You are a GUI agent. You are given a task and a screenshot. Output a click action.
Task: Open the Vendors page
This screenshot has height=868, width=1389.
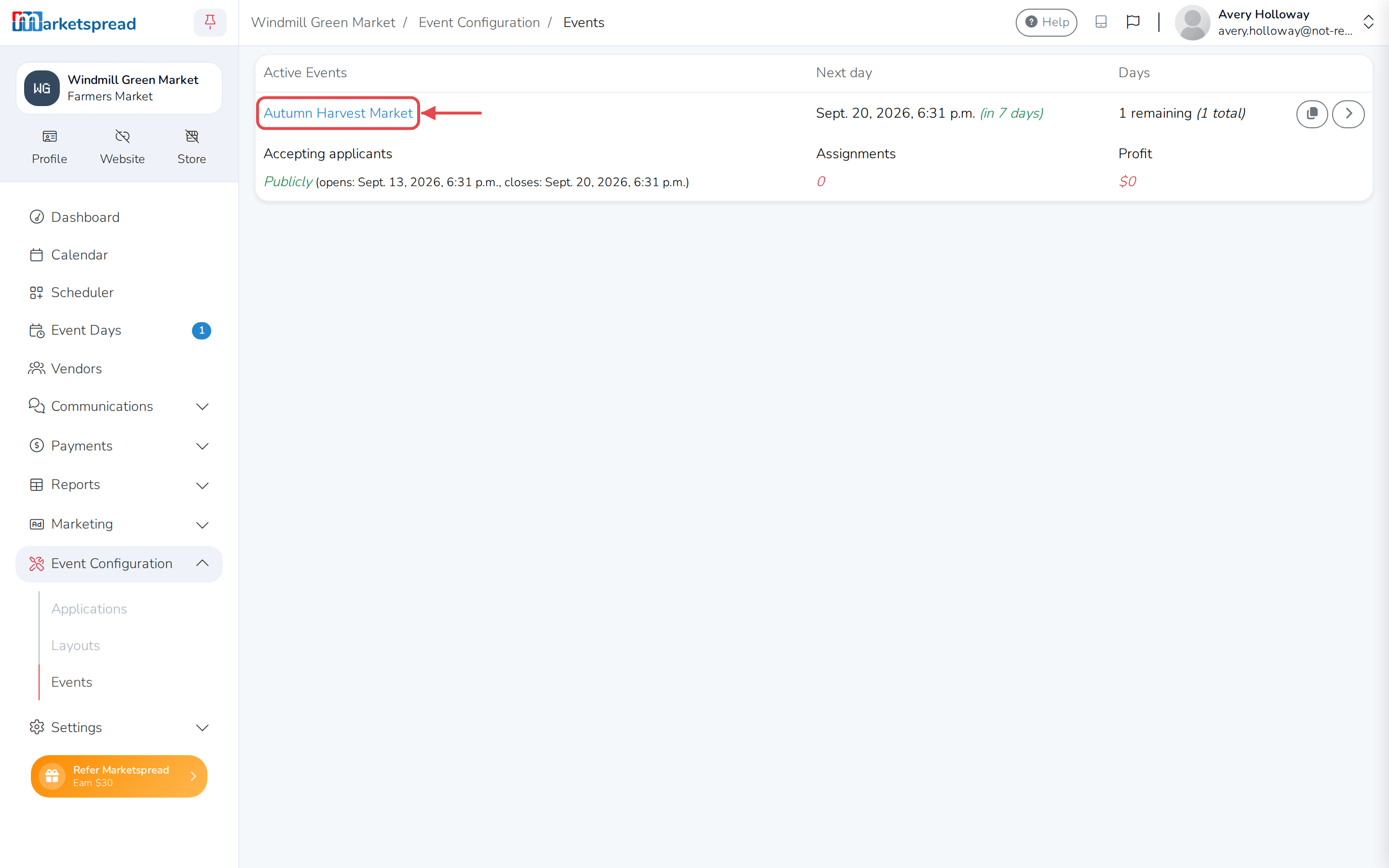pyautogui.click(x=120, y=368)
